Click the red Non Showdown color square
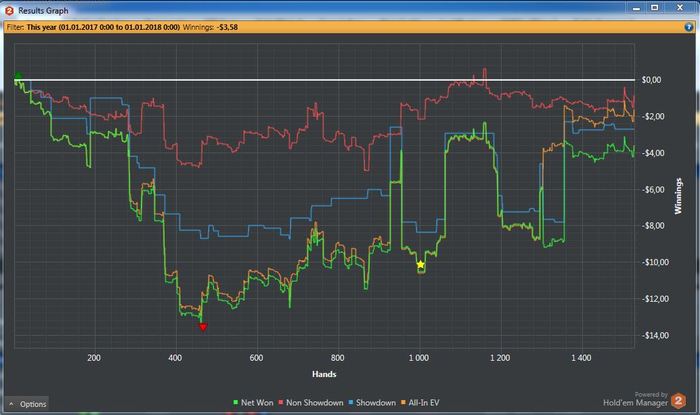This screenshot has height=415, width=700. click(281, 403)
